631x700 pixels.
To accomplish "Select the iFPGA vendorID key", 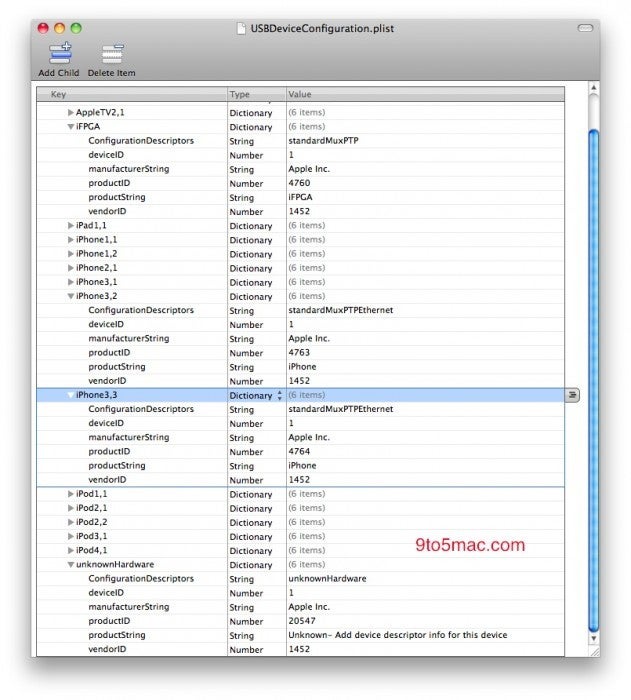I will pyautogui.click(x=107, y=212).
